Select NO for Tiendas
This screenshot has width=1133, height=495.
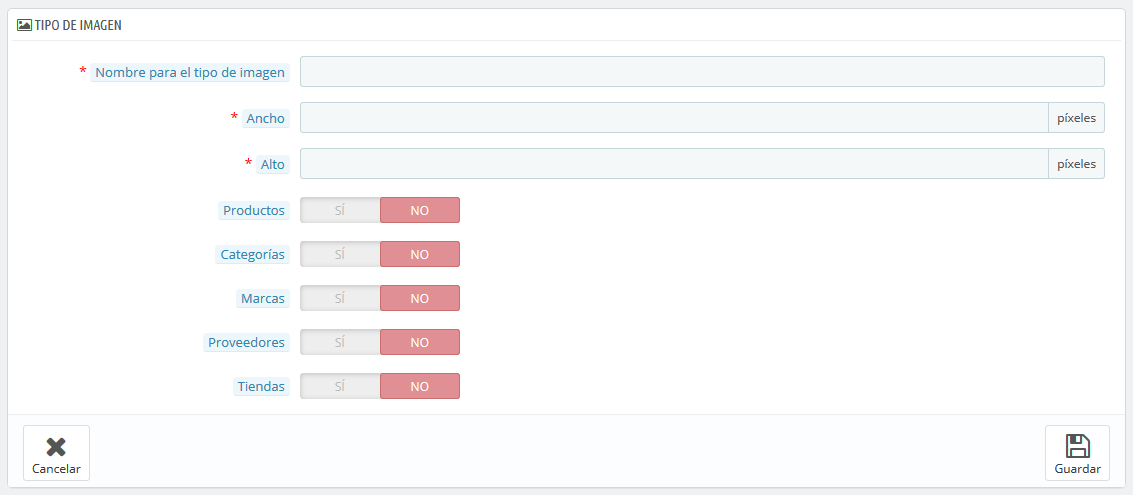420,387
